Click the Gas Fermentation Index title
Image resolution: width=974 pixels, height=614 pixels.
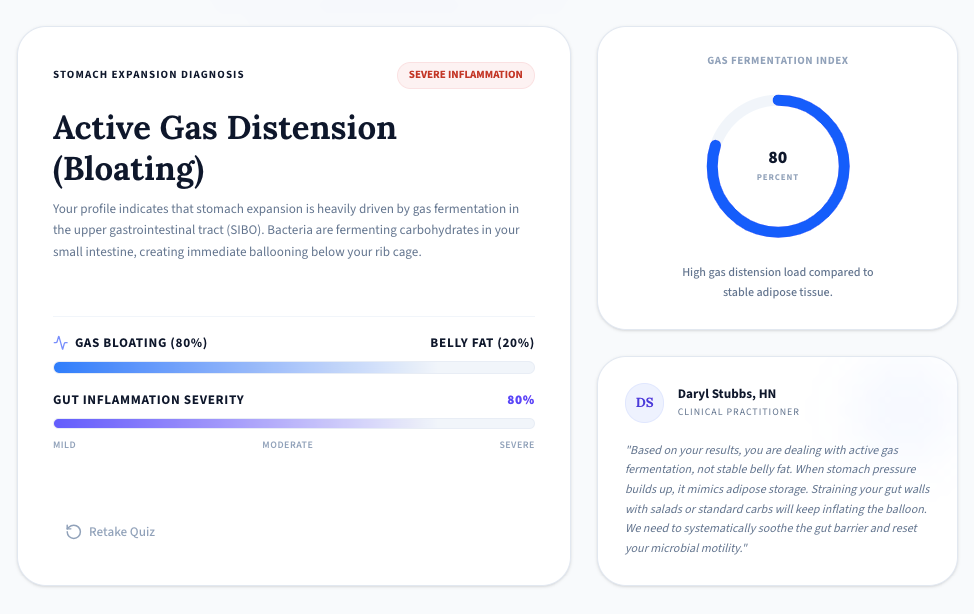(778, 60)
